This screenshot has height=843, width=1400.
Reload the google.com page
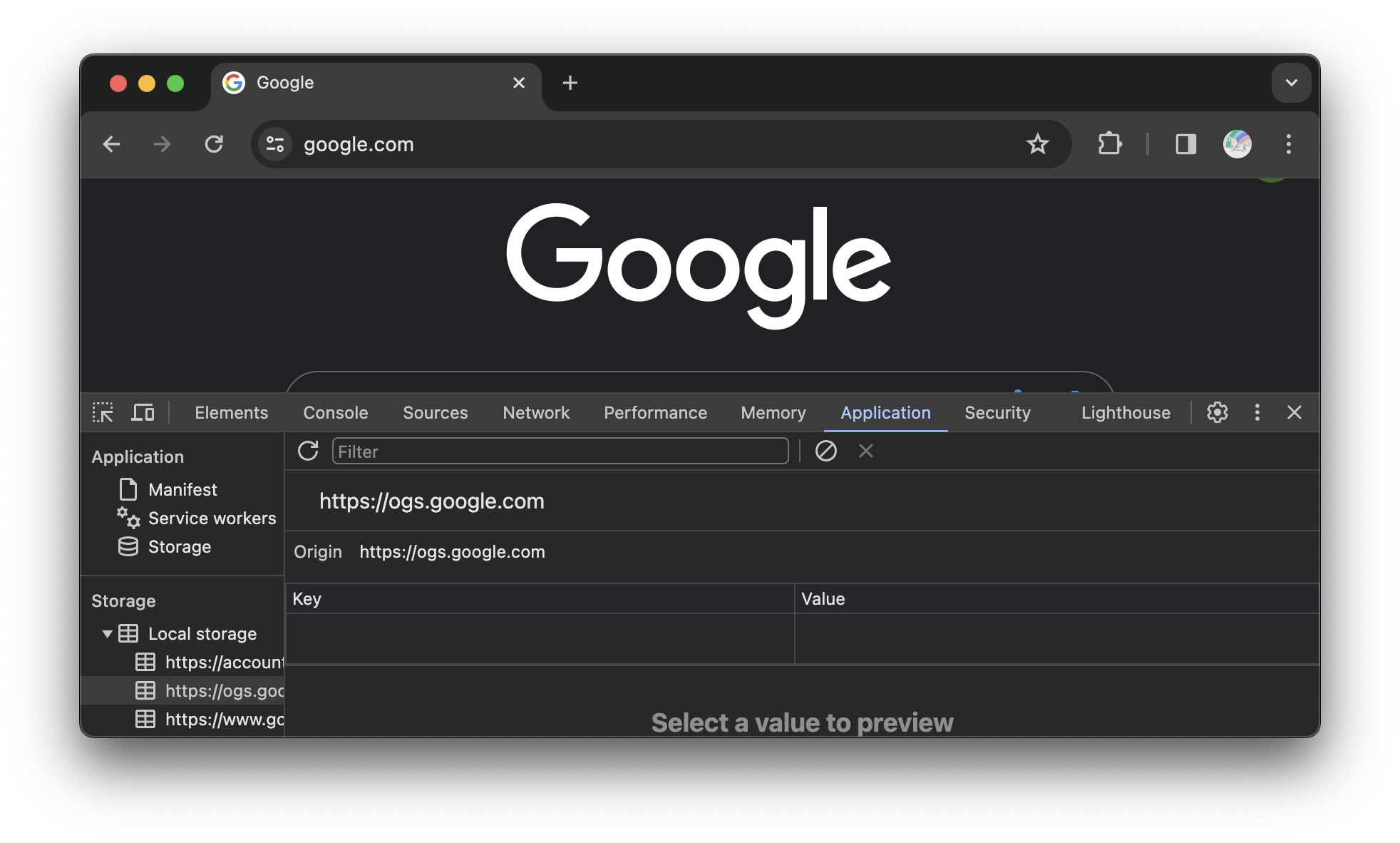click(x=214, y=144)
